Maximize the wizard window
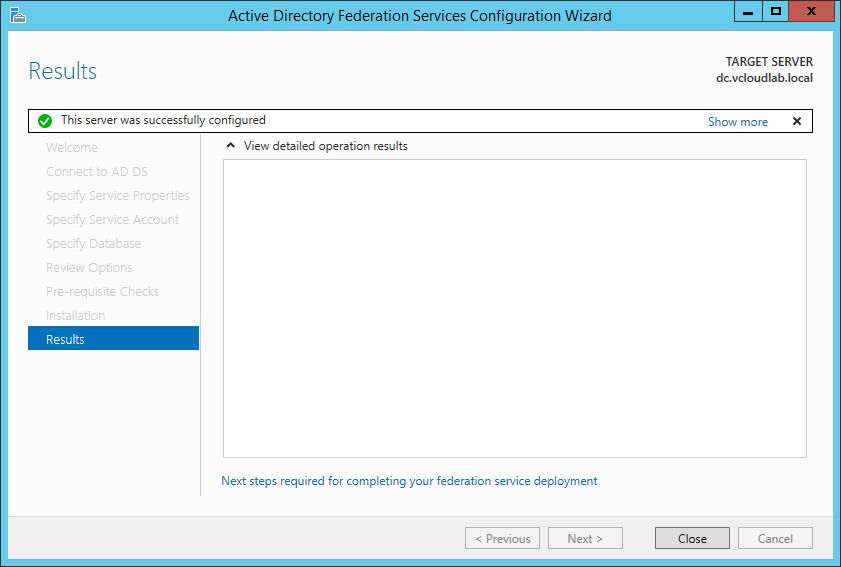Image resolution: width=841 pixels, height=567 pixels. tap(776, 11)
